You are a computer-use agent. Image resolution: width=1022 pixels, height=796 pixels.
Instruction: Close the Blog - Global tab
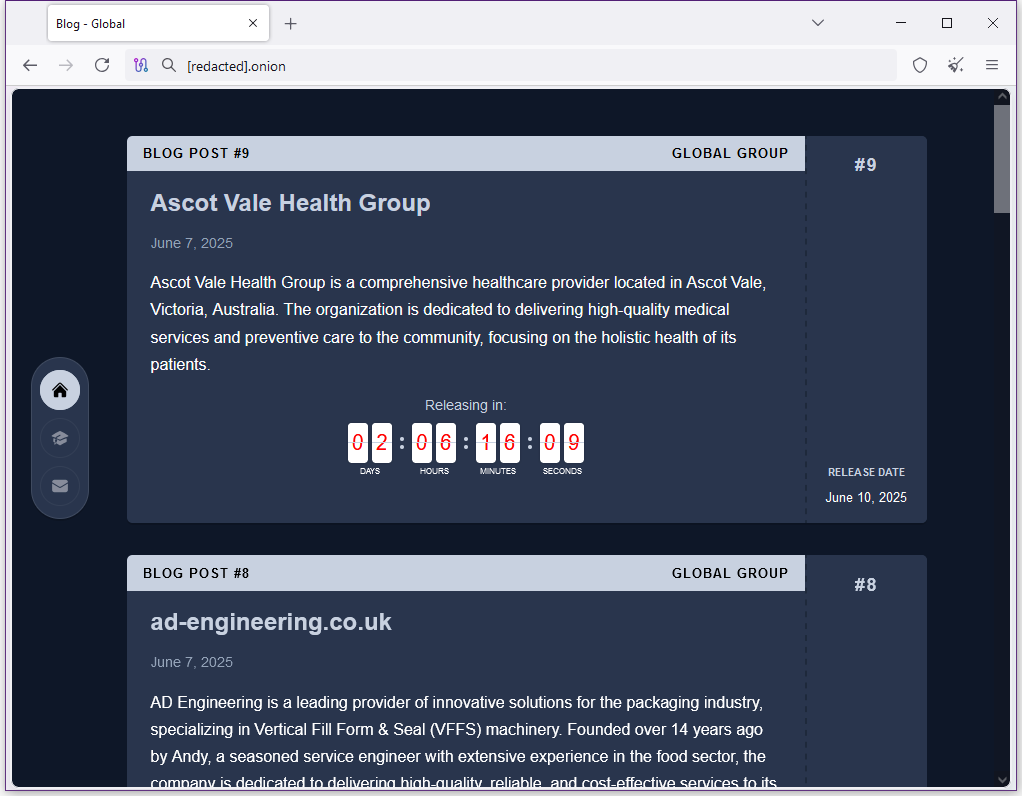[x=253, y=23]
